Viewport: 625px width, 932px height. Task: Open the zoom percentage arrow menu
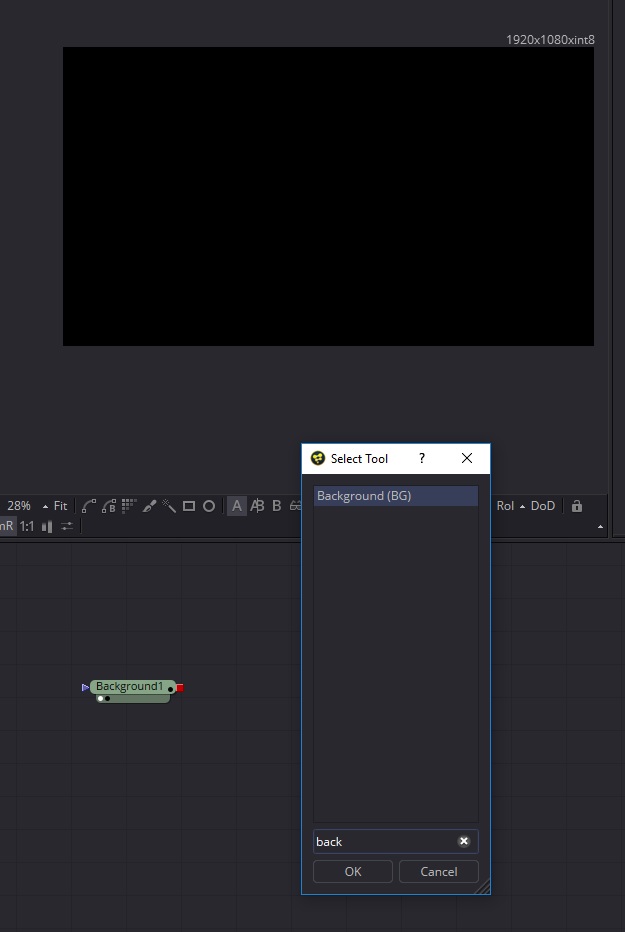[46, 506]
